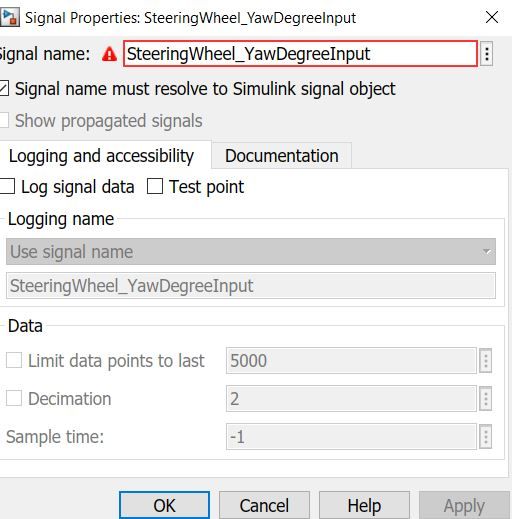
Task: Enable the Log signal data checkbox
Action: (7, 186)
